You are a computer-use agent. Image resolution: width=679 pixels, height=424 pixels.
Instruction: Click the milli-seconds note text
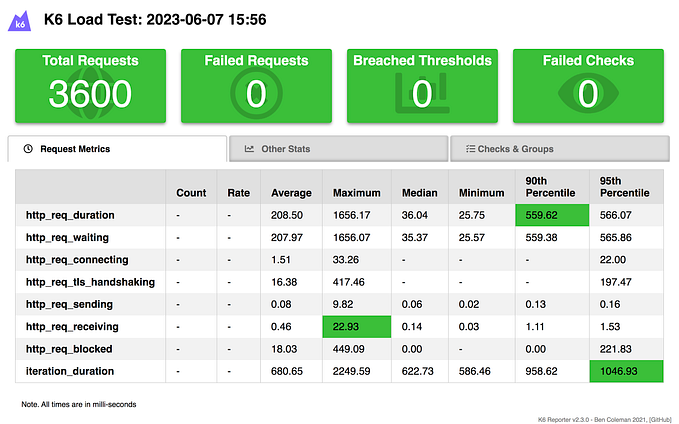(79, 404)
